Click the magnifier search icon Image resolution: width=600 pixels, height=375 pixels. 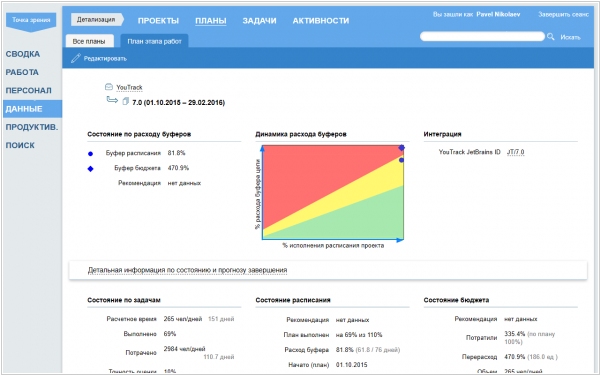pyautogui.click(x=551, y=37)
